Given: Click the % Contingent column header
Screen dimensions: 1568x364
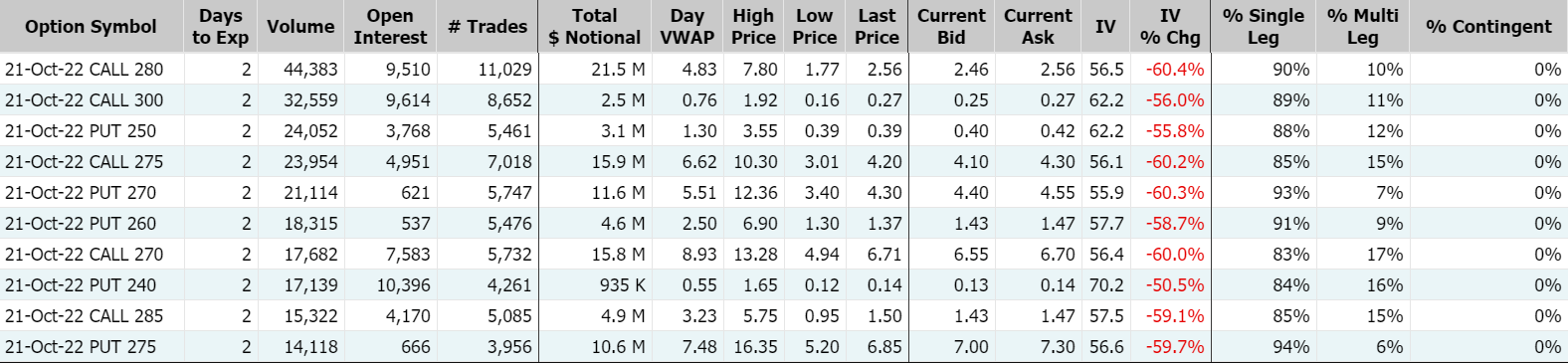Looking at the screenshot, I should tap(1488, 27).
